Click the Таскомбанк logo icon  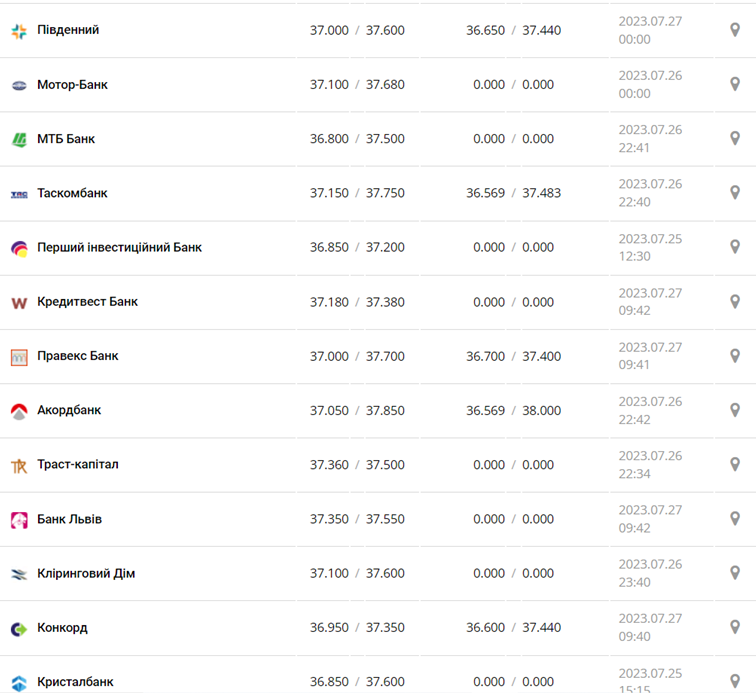pos(19,194)
